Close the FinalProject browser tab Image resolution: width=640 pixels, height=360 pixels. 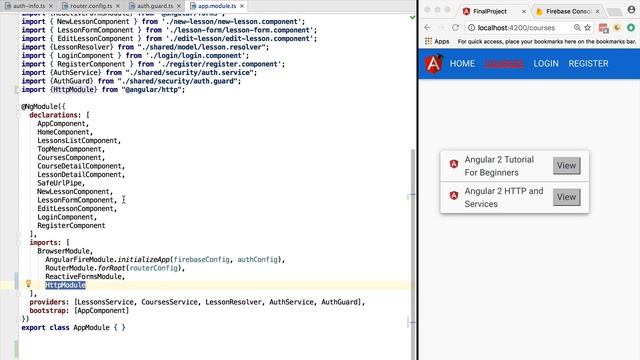click(524, 11)
